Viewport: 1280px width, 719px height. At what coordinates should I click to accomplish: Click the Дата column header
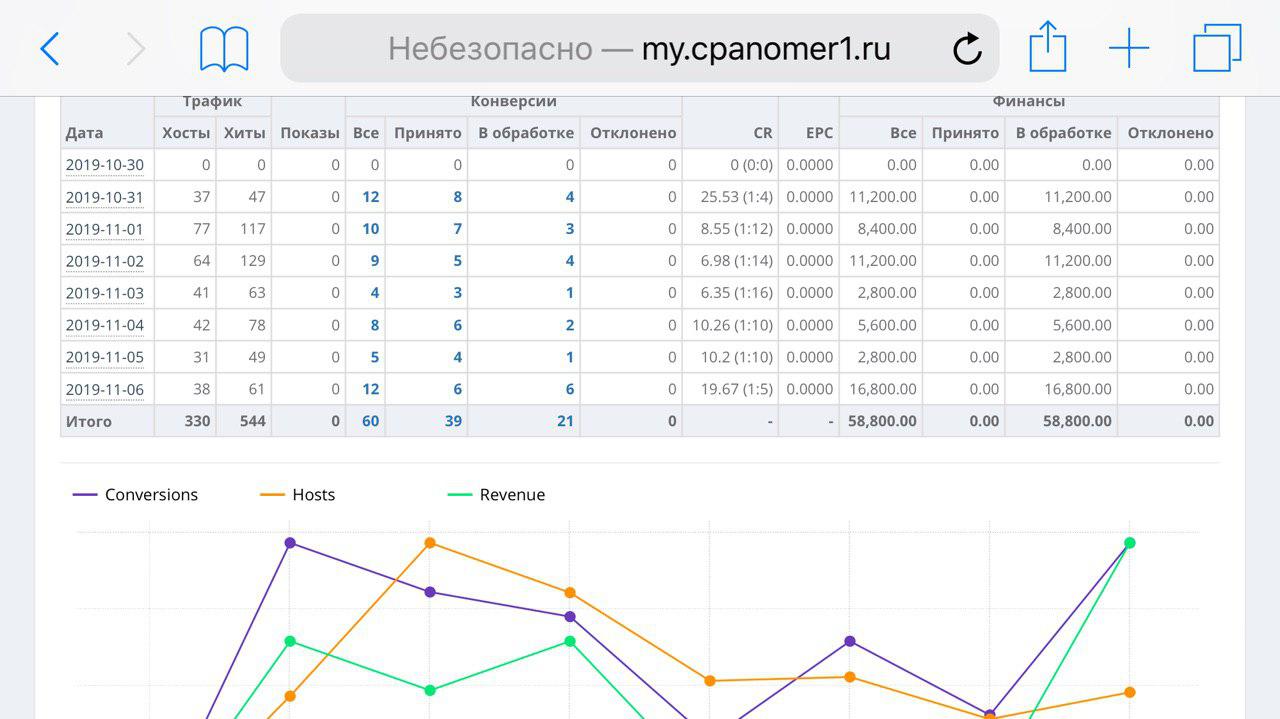point(85,133)
